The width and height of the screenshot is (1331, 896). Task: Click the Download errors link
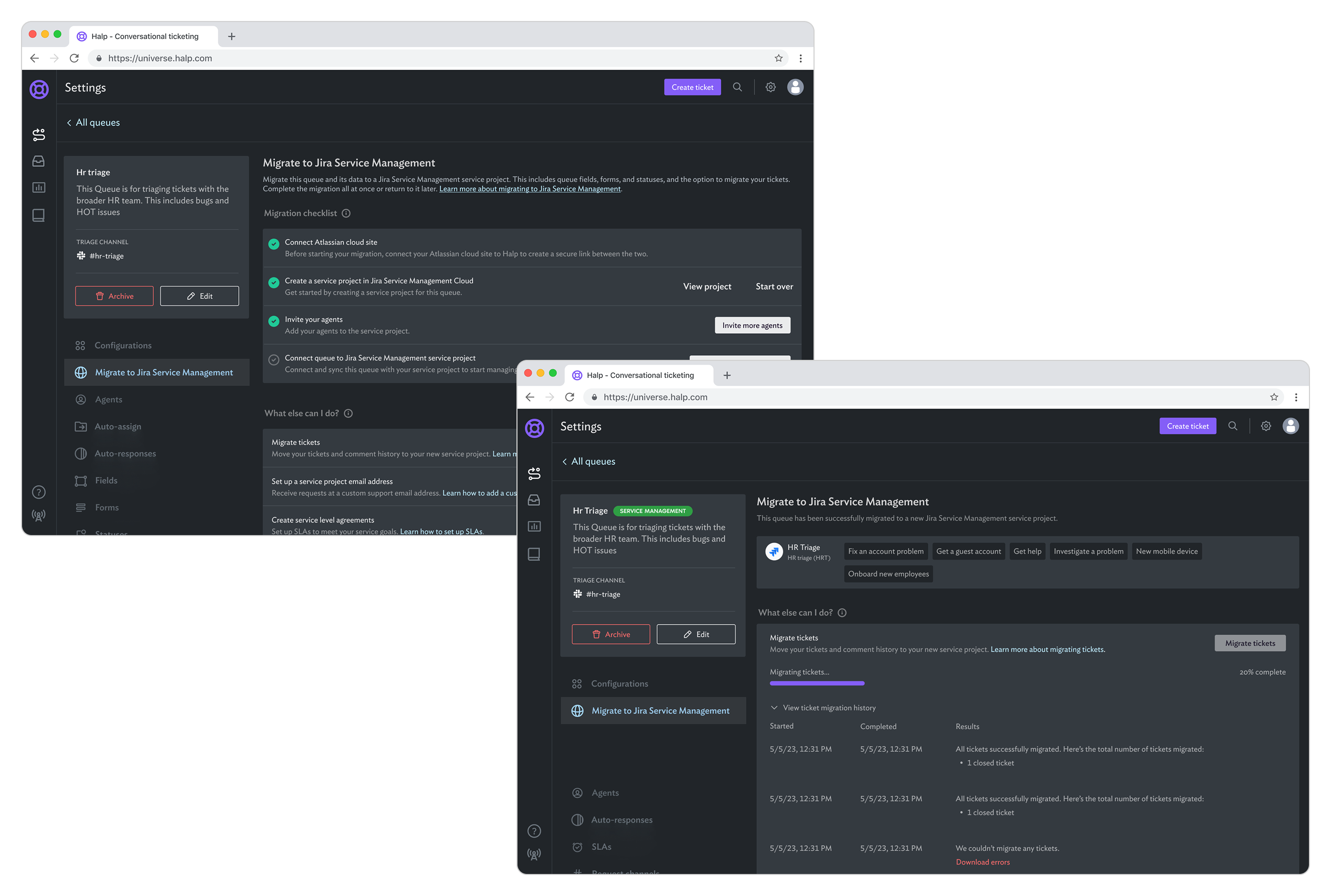[983, 862]
